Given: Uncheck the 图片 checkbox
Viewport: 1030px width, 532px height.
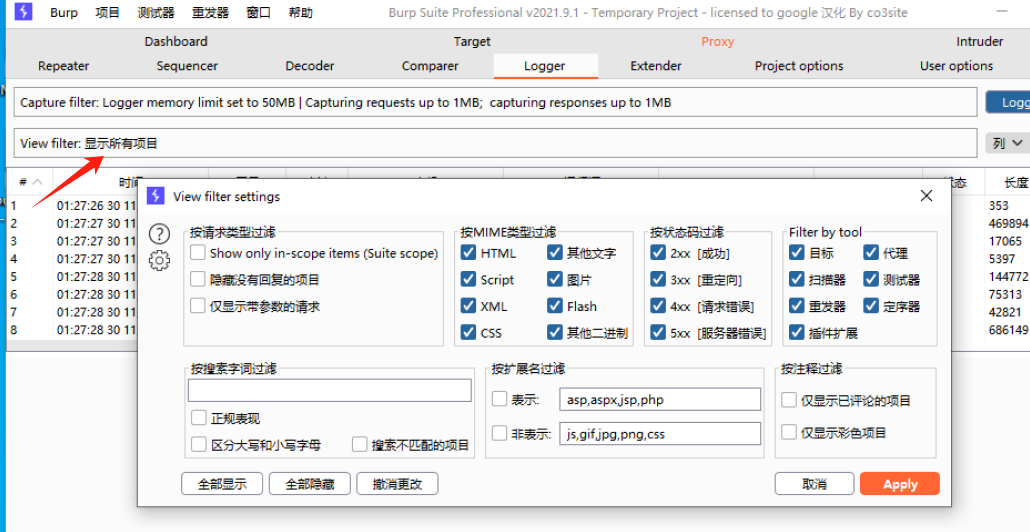Looking at the screenshot, I should (x=554, y=279).
